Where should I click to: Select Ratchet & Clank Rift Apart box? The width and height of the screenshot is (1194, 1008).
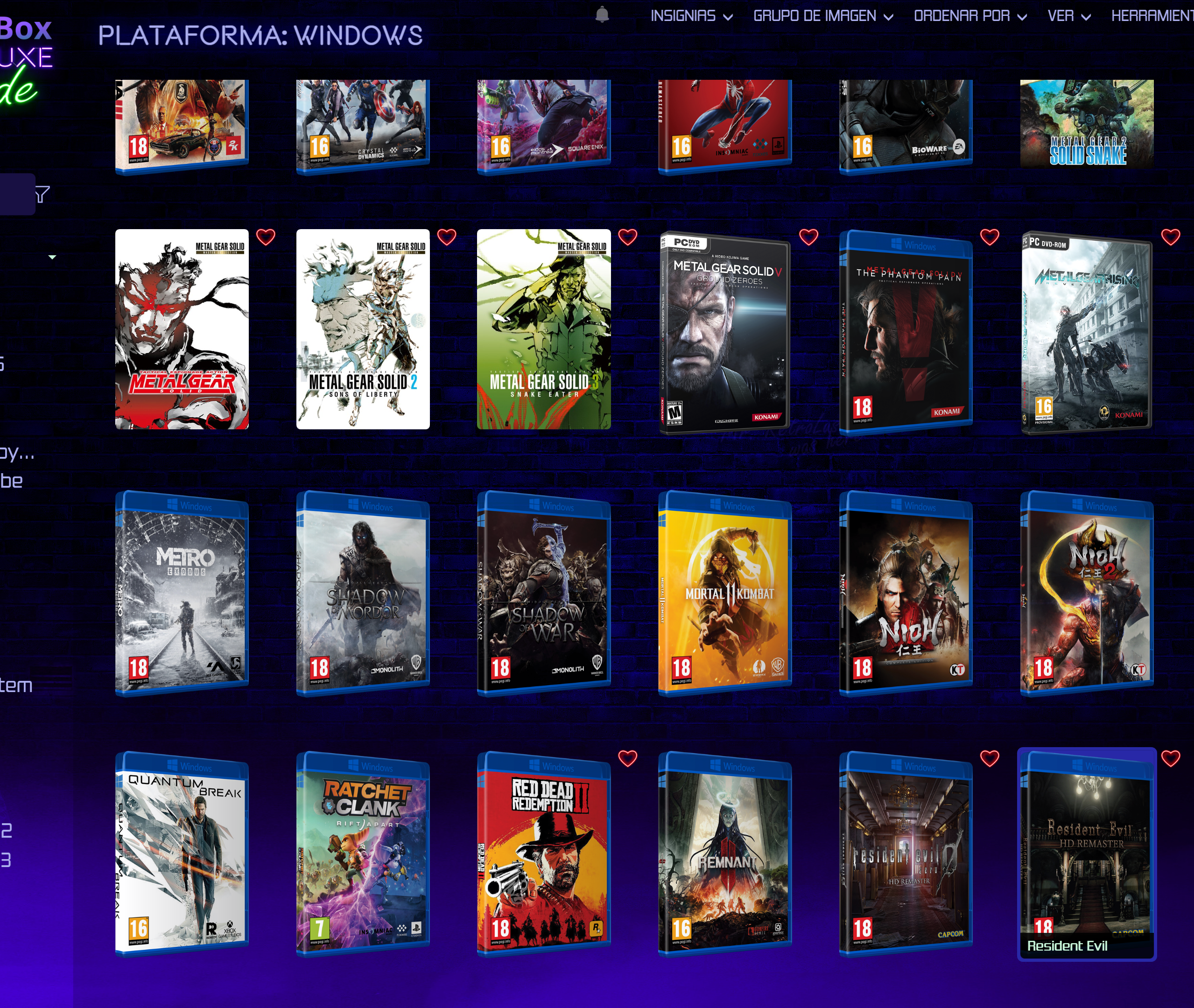click(363, 854)
